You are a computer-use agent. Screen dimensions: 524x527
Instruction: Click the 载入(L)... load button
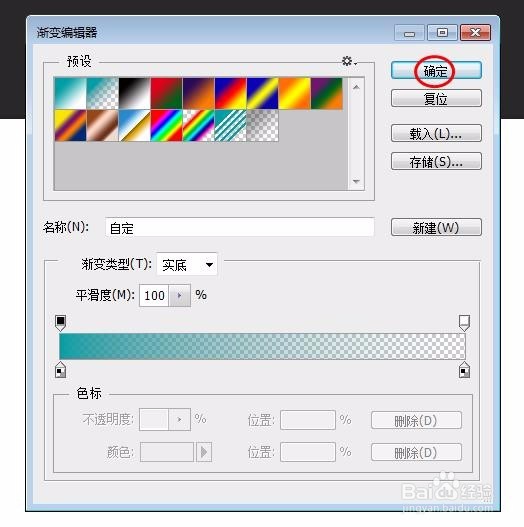436,133
